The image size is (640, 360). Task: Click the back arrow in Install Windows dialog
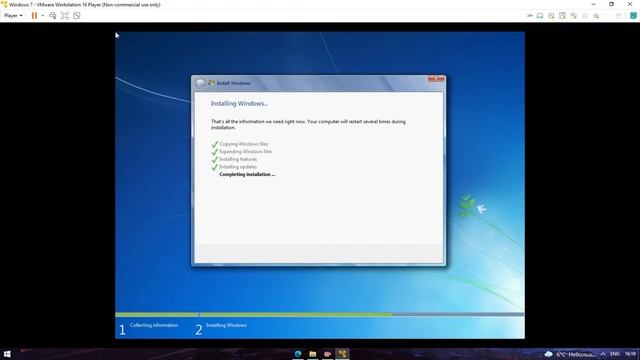click(200, 83)
